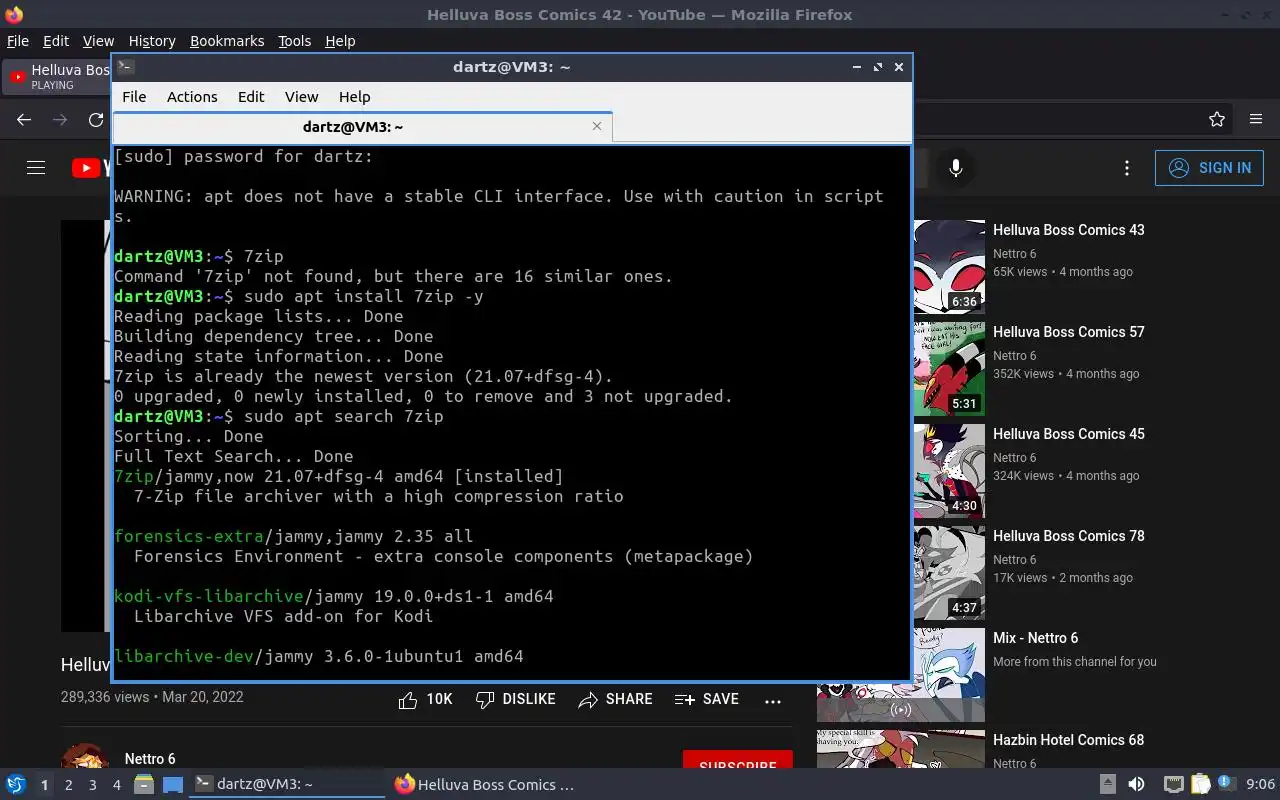
Task: Click the 5:31 video thumbnail
Action: (949, 369)
